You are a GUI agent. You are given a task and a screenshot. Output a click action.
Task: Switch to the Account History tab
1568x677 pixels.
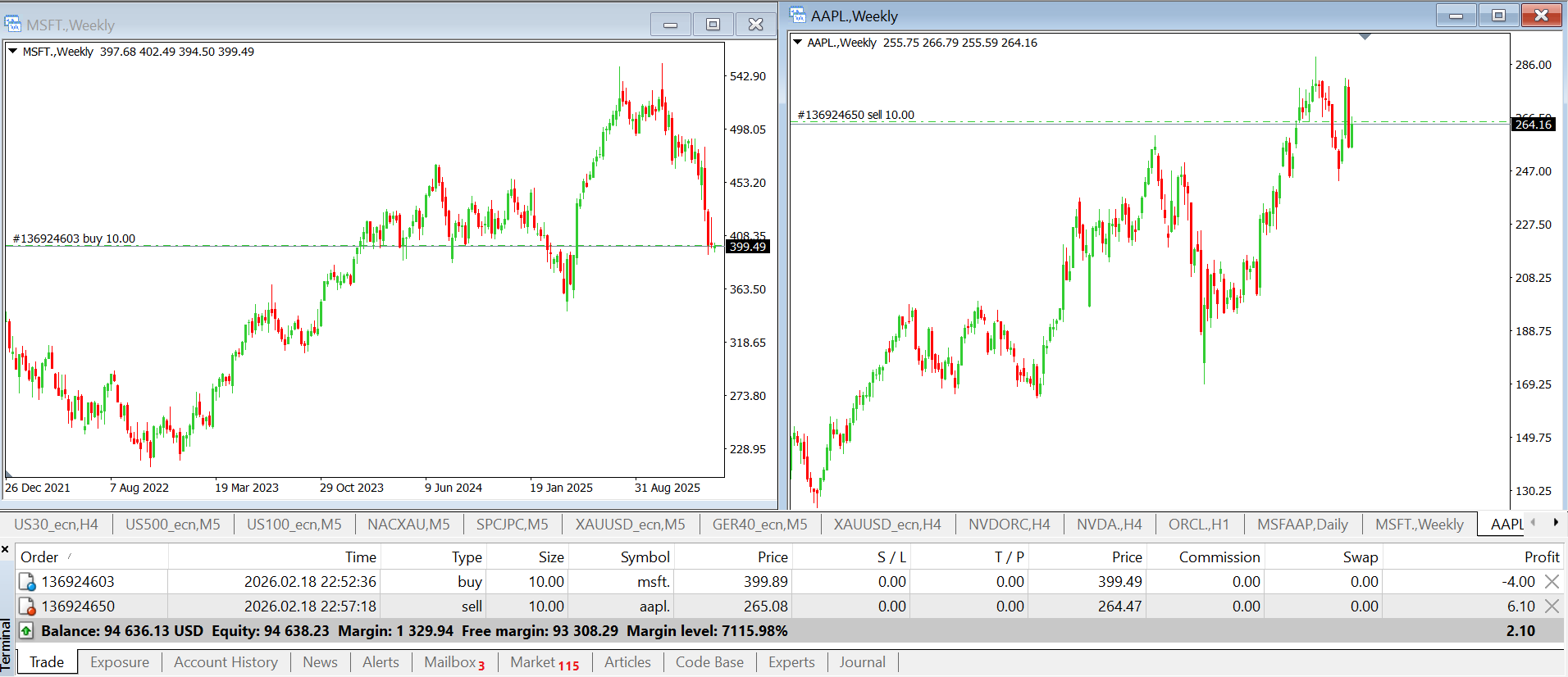click(226, 662)
